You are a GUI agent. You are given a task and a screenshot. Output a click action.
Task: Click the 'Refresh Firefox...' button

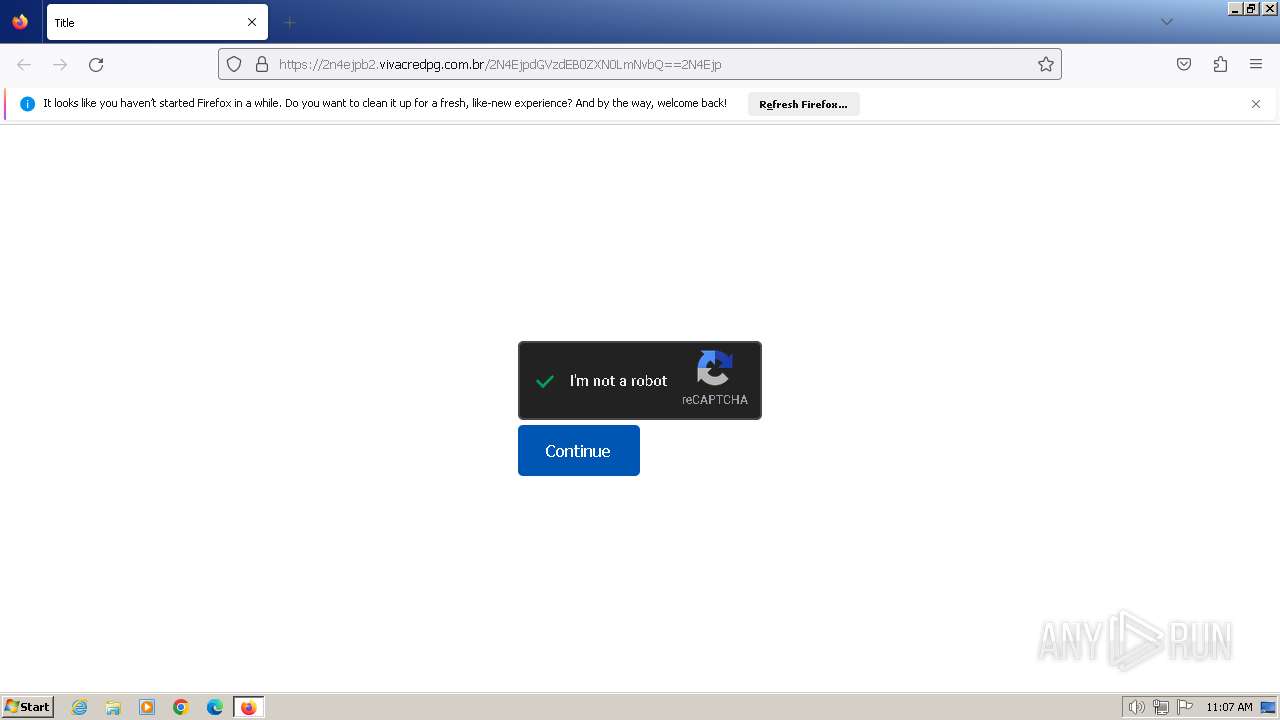coord(803,104)
